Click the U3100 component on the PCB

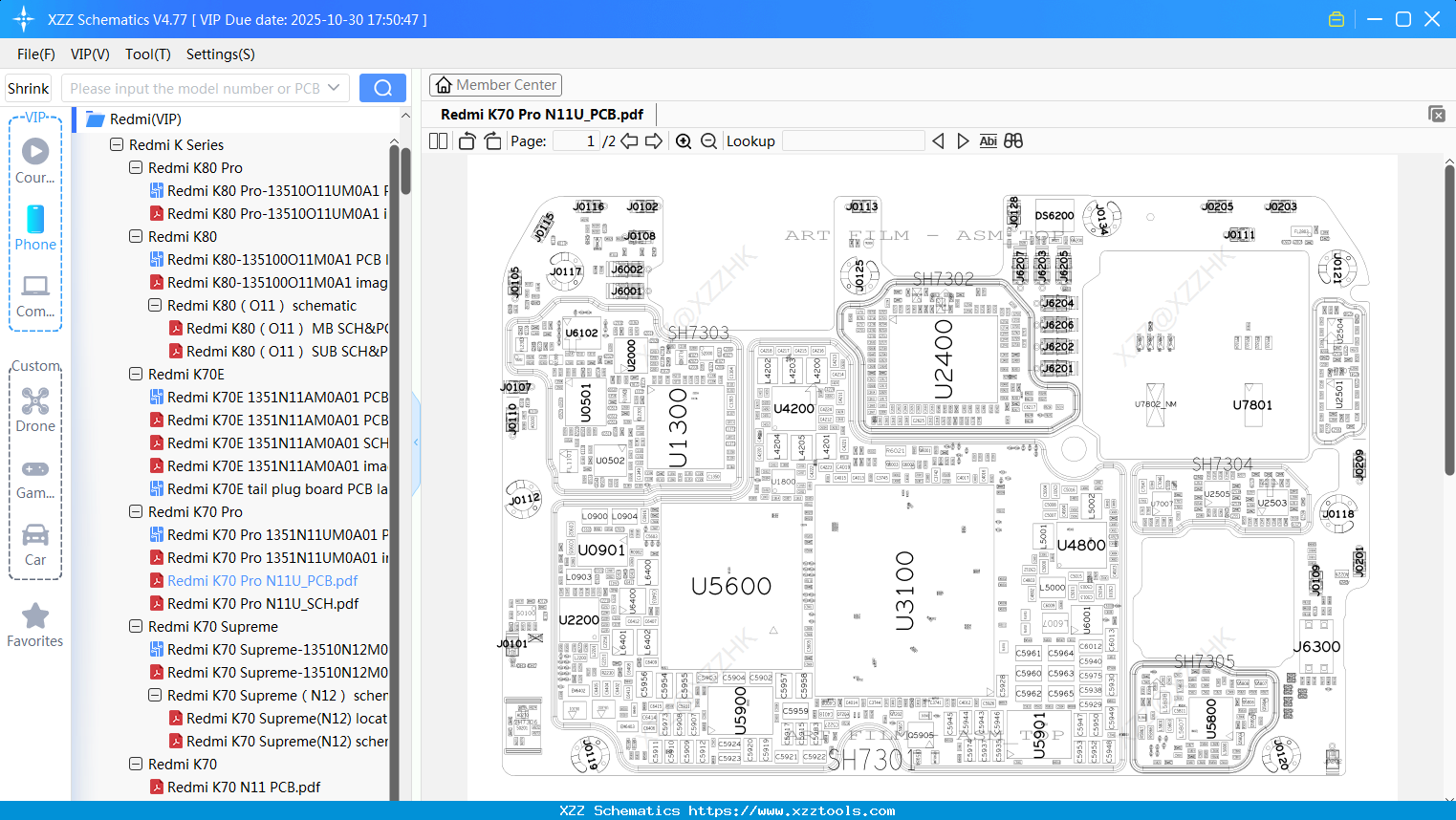pyautogui.click(x=904, y=591)
